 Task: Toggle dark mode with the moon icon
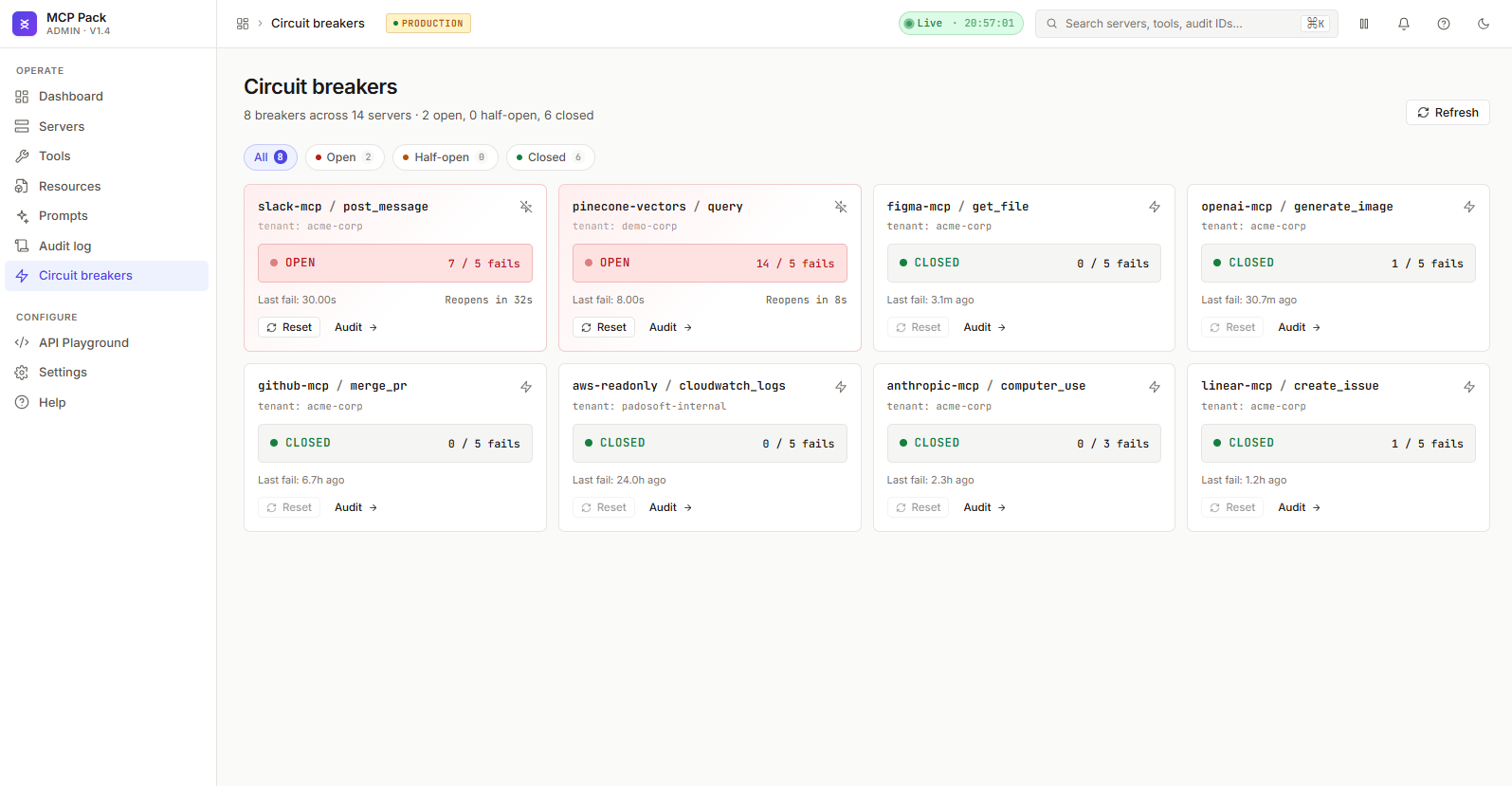1484,24
